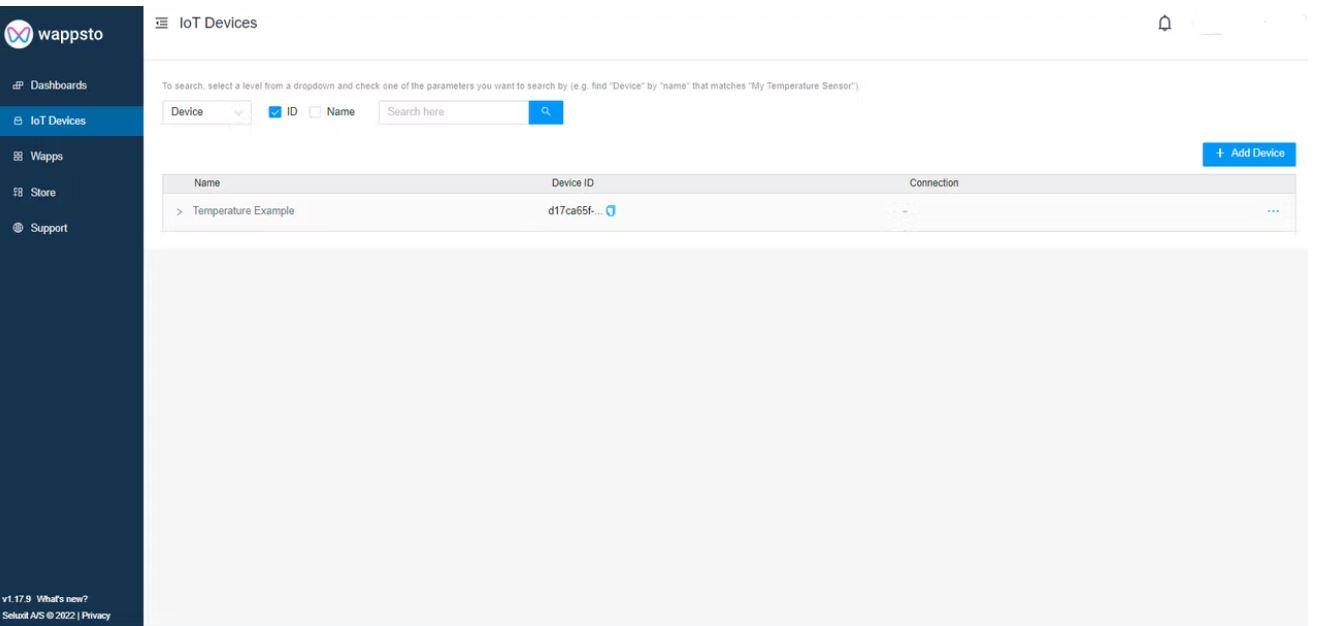Click the Search here input field
Screen dimensions: 1343x626
click(453, 112)
